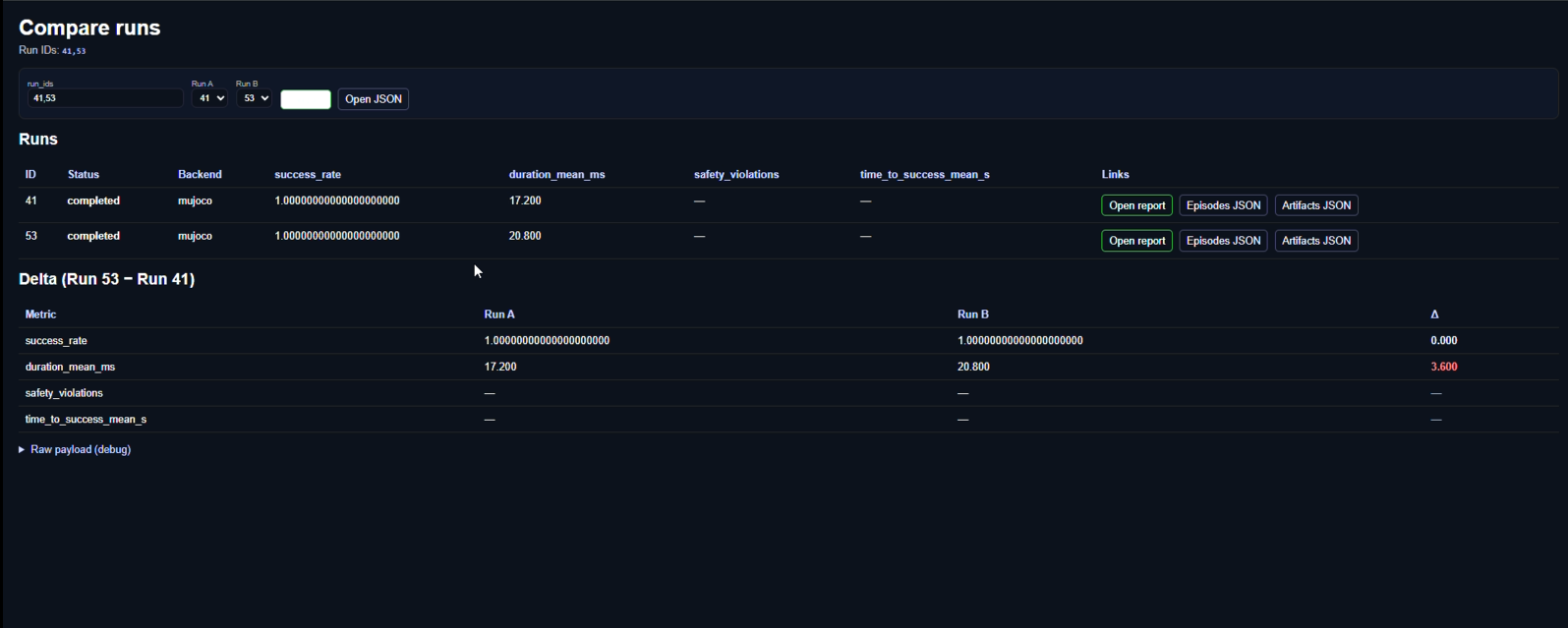Screen dimensions: 1568x628
Task: Open Episodes JSON for run 41
Action: (1223, 205)
